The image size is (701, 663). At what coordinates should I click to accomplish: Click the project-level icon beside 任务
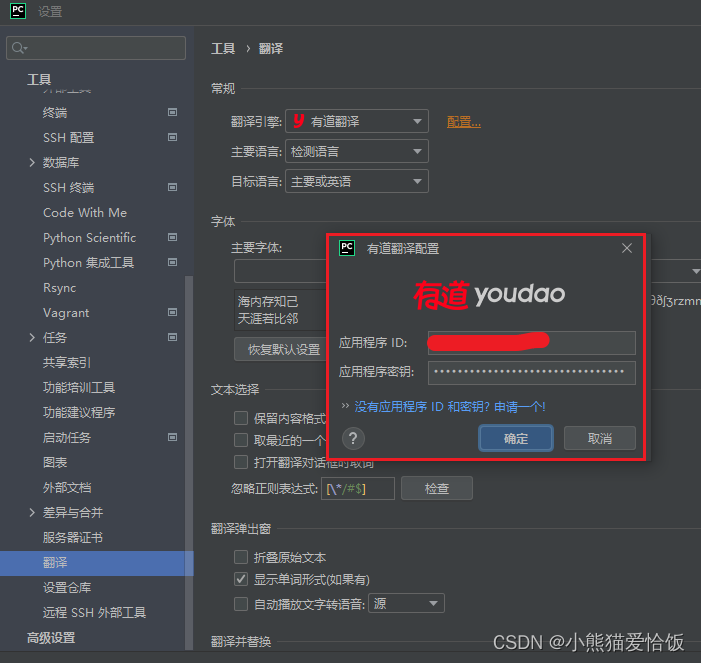172,337
